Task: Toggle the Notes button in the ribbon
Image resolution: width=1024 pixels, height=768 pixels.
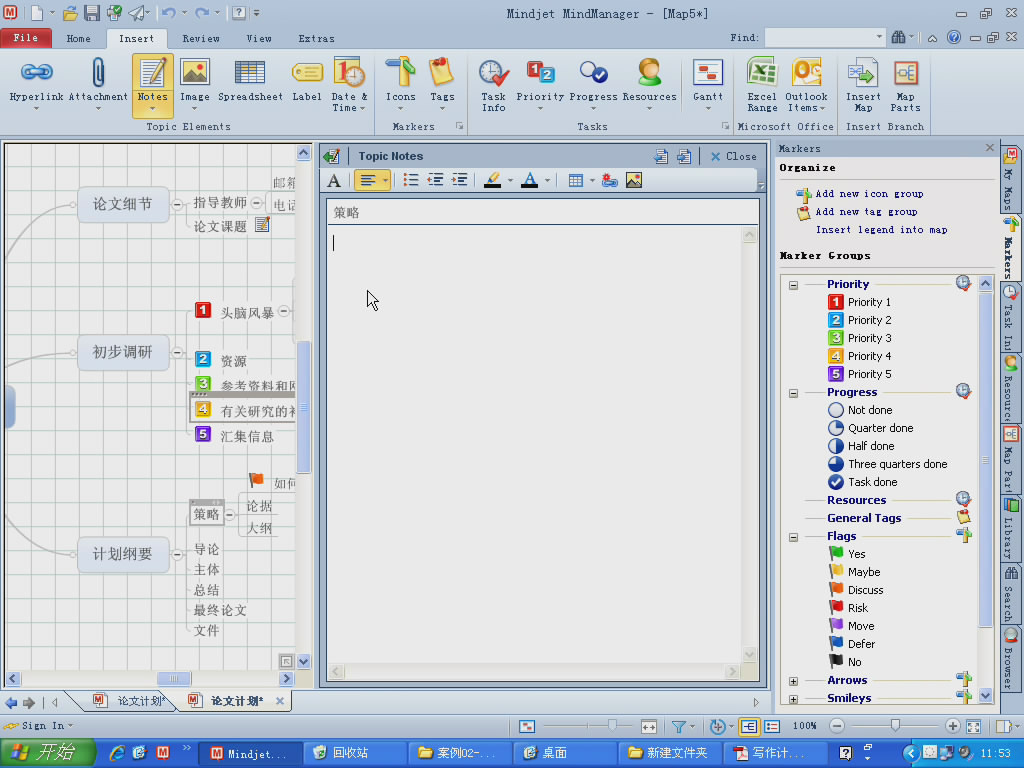Action: (153, 86)
